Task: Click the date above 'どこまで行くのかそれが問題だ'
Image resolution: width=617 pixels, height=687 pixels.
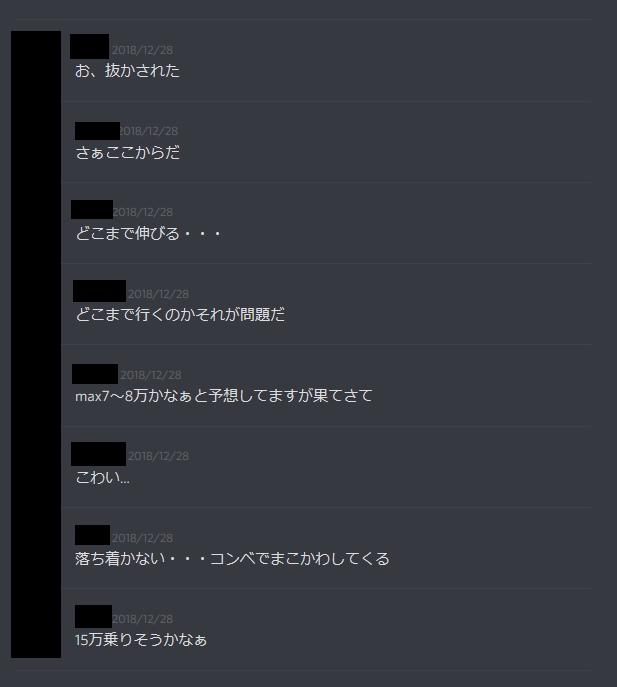Action: click(x=158, y=294)
